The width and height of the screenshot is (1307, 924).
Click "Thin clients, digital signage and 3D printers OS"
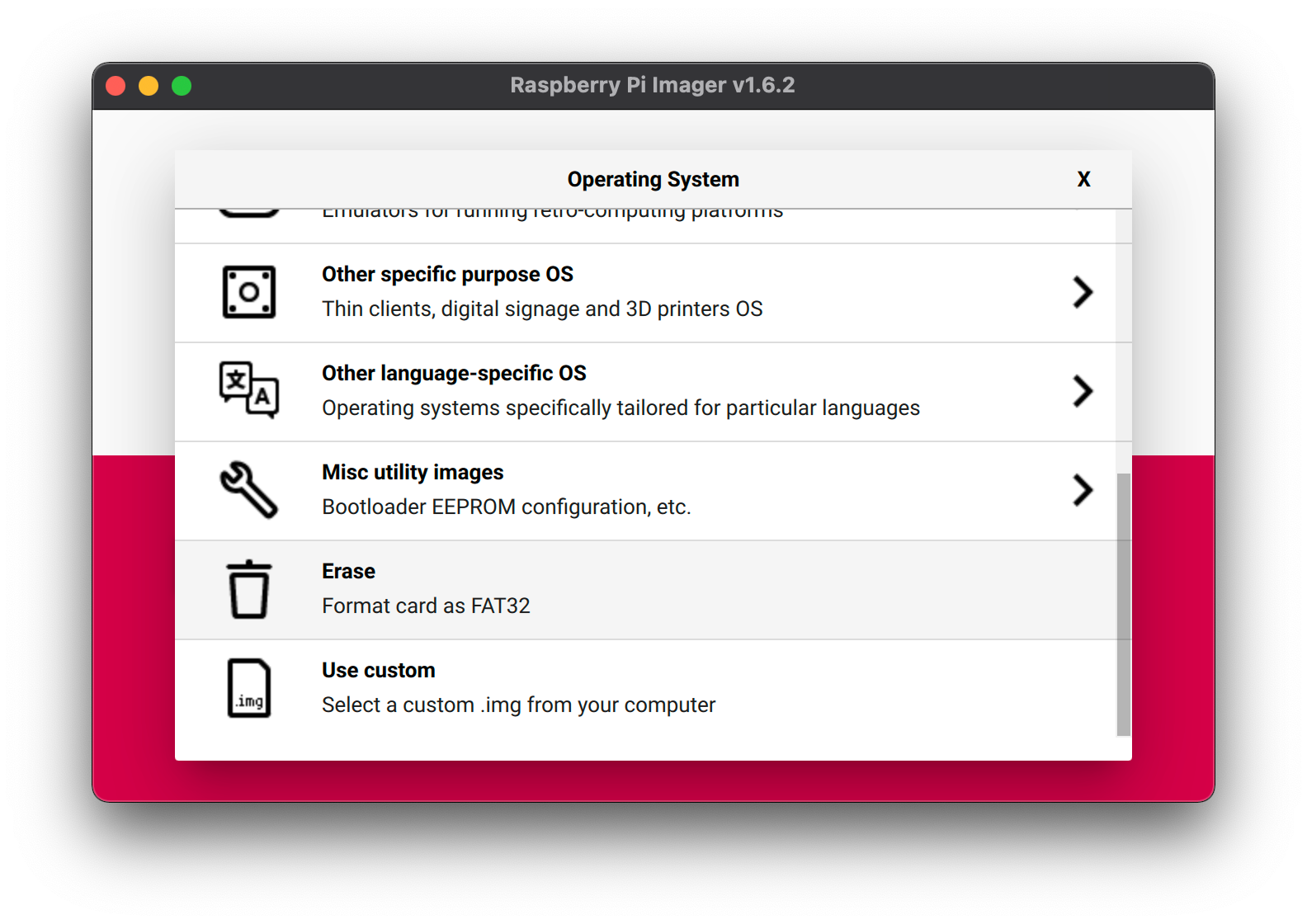[542, 309]
